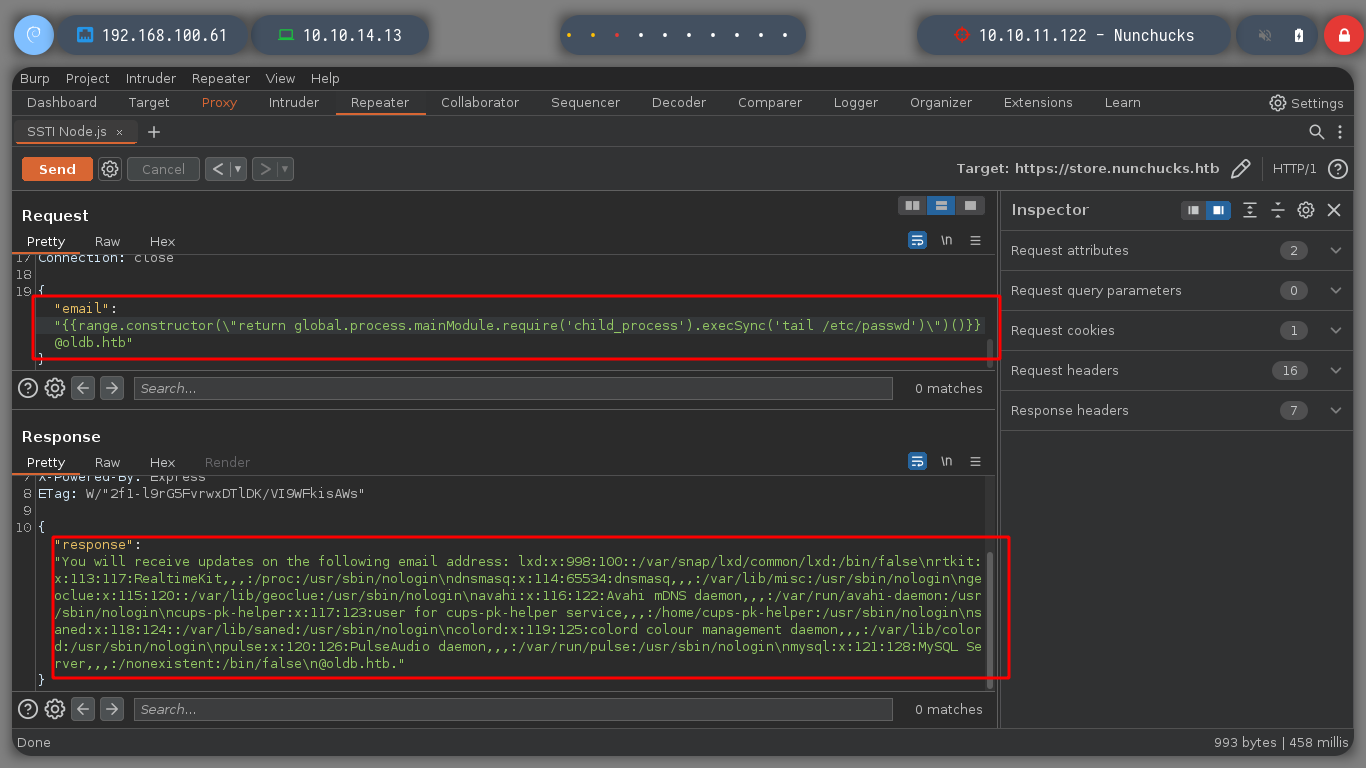Open Inspector settings gear

tap(1306, 210)
